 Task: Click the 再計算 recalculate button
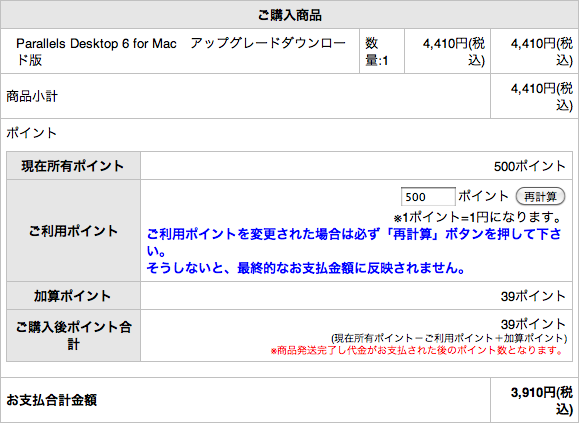(x=540, y=196)
